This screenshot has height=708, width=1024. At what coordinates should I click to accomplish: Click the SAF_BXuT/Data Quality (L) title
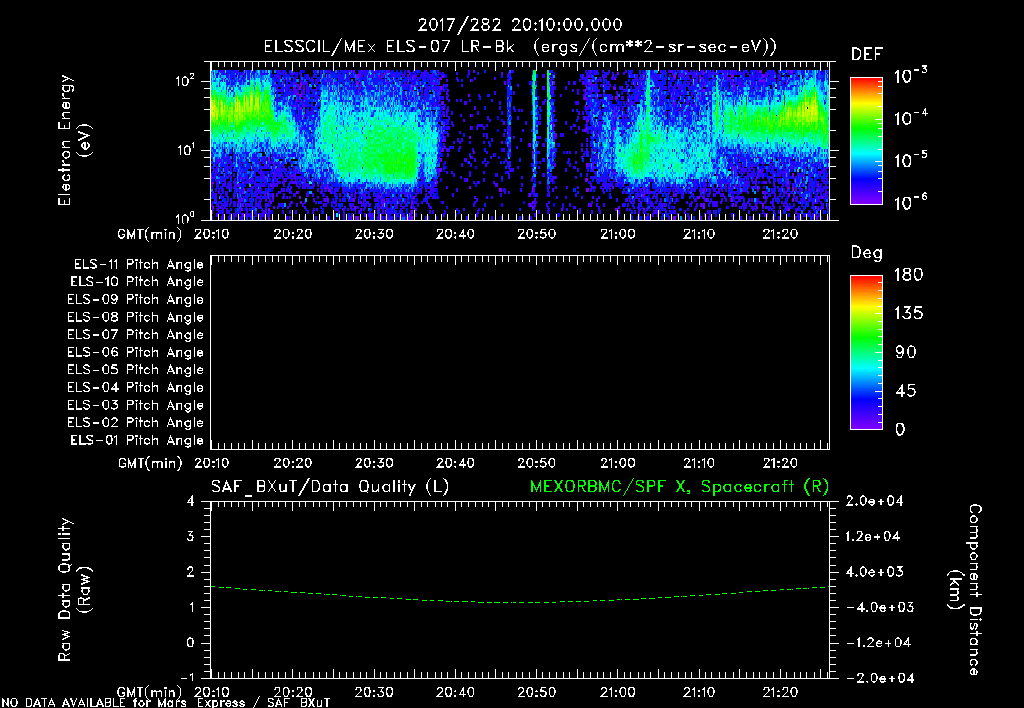coord(330,487)
